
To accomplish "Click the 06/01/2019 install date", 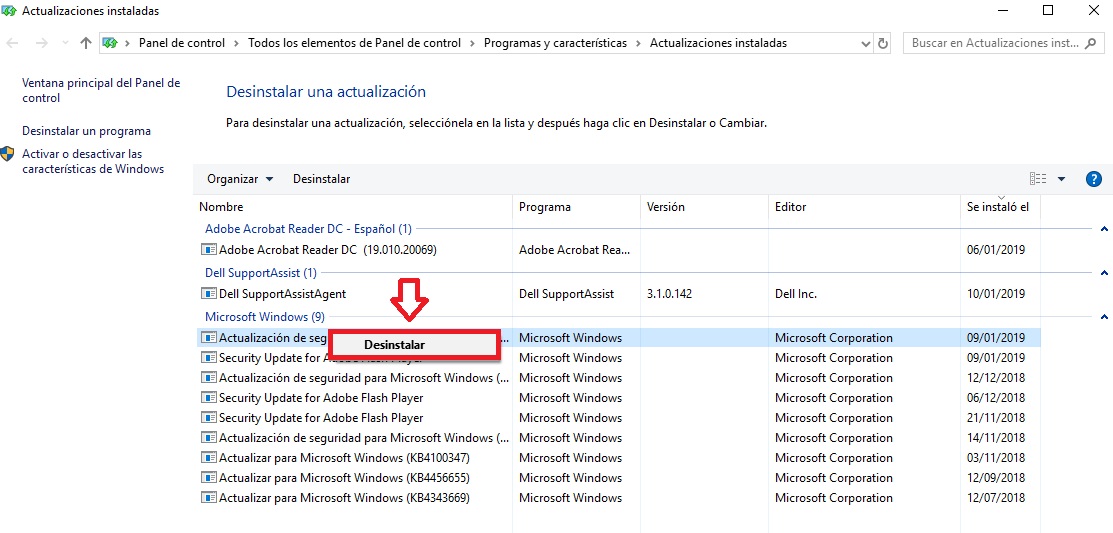I will [996, 250].
